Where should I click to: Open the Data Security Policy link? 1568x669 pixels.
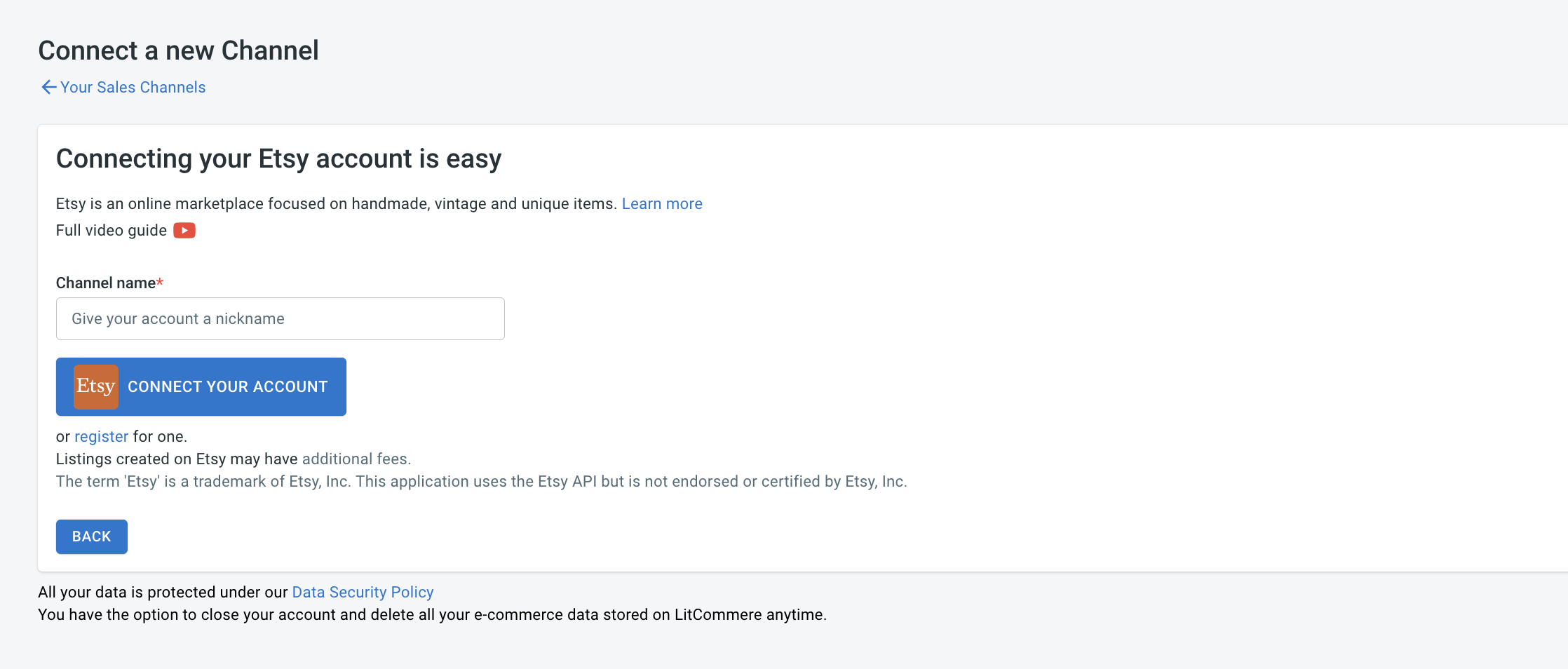click(363, 592)
